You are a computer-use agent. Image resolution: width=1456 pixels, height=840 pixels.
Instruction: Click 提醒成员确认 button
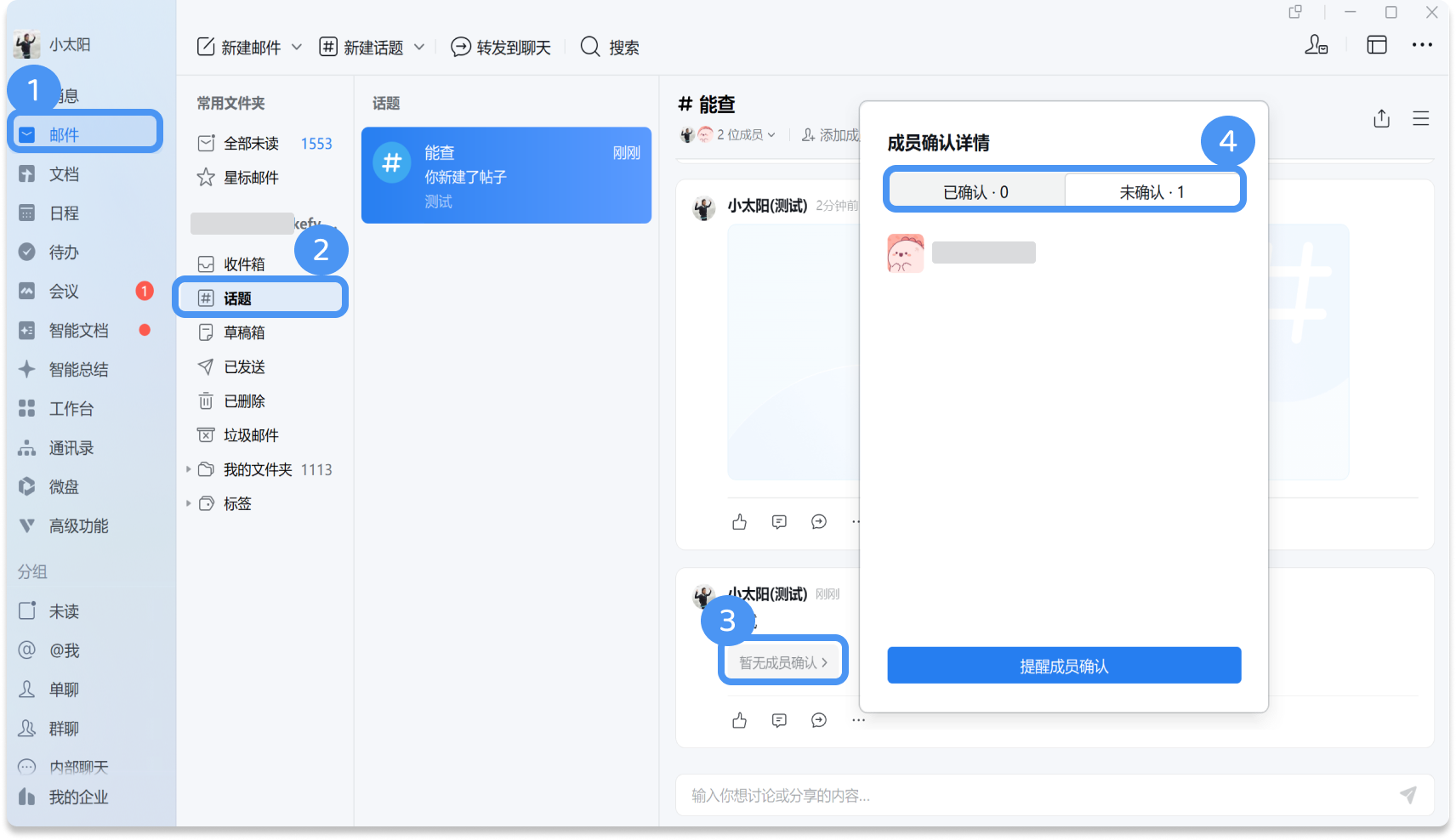1064,666
